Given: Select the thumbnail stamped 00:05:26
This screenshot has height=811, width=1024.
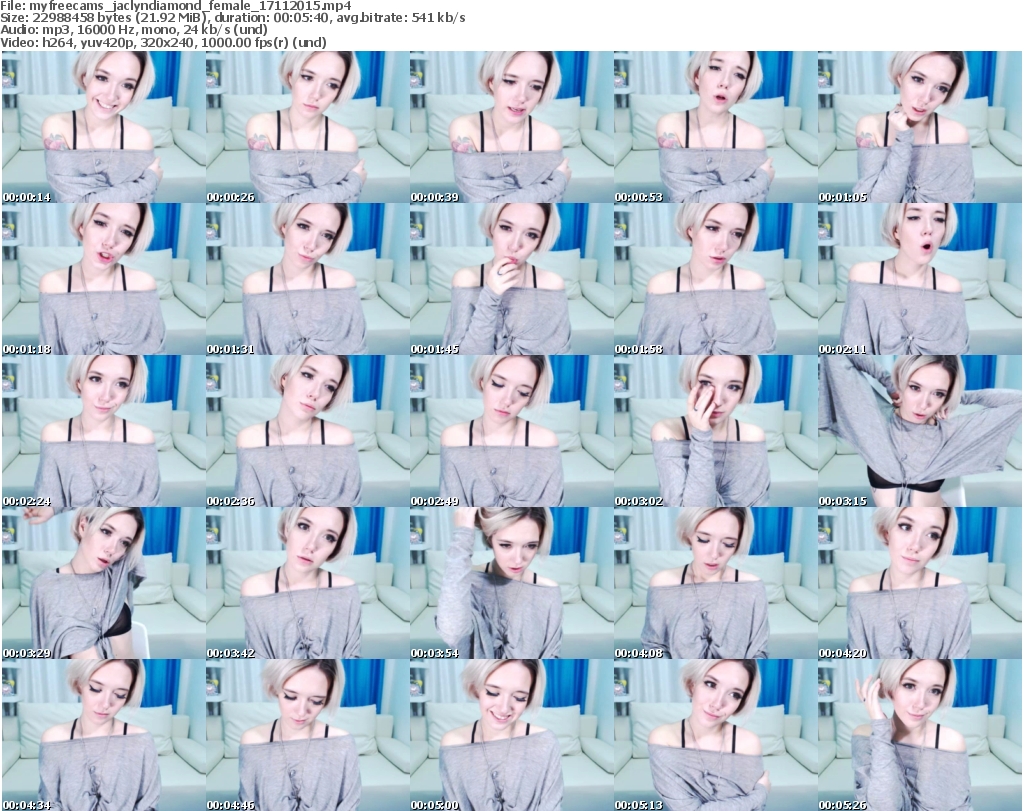Looking at the screenshot, I should point(920,735).
